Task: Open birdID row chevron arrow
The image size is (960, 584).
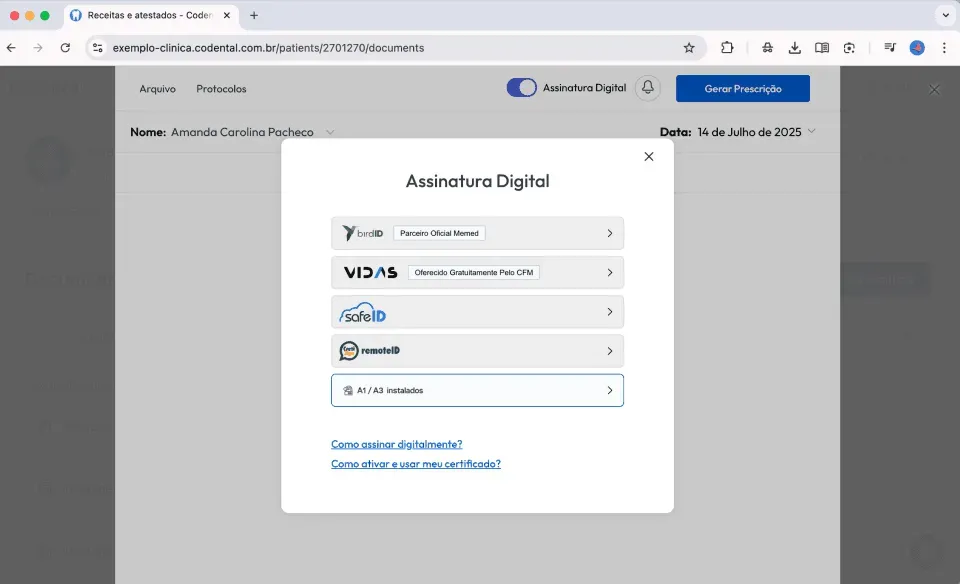Action: 609,233
